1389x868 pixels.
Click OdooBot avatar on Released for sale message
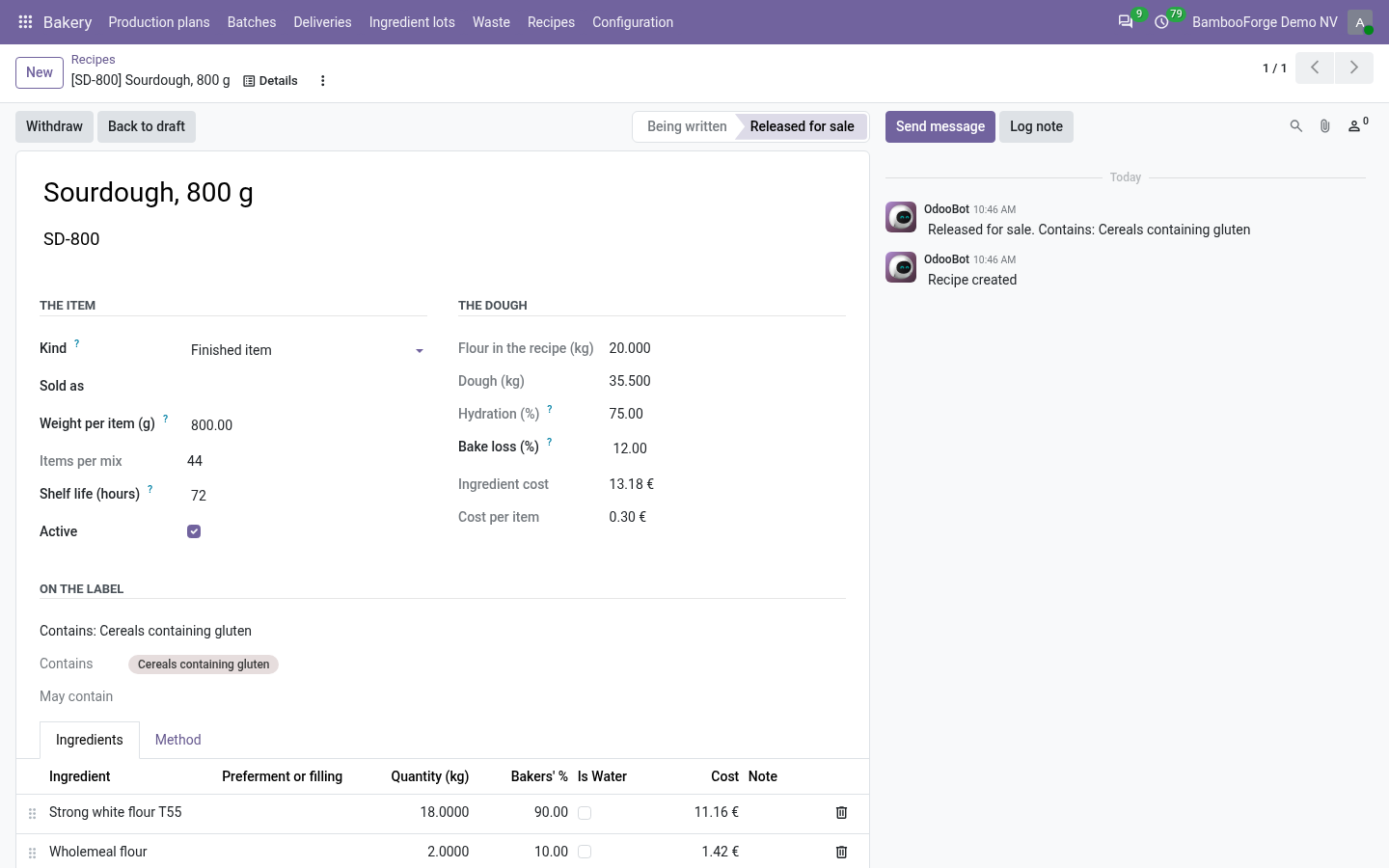point(901,217)
